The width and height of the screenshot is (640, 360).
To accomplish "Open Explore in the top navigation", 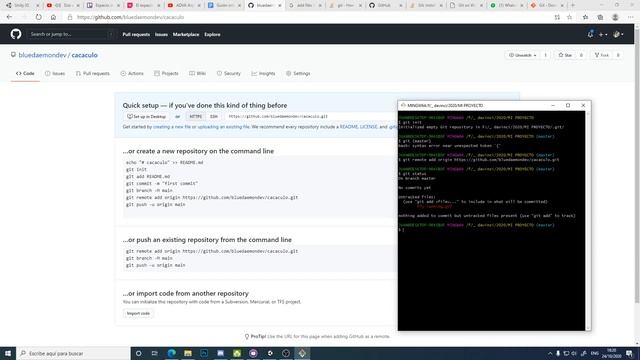I will pos(212,35).
